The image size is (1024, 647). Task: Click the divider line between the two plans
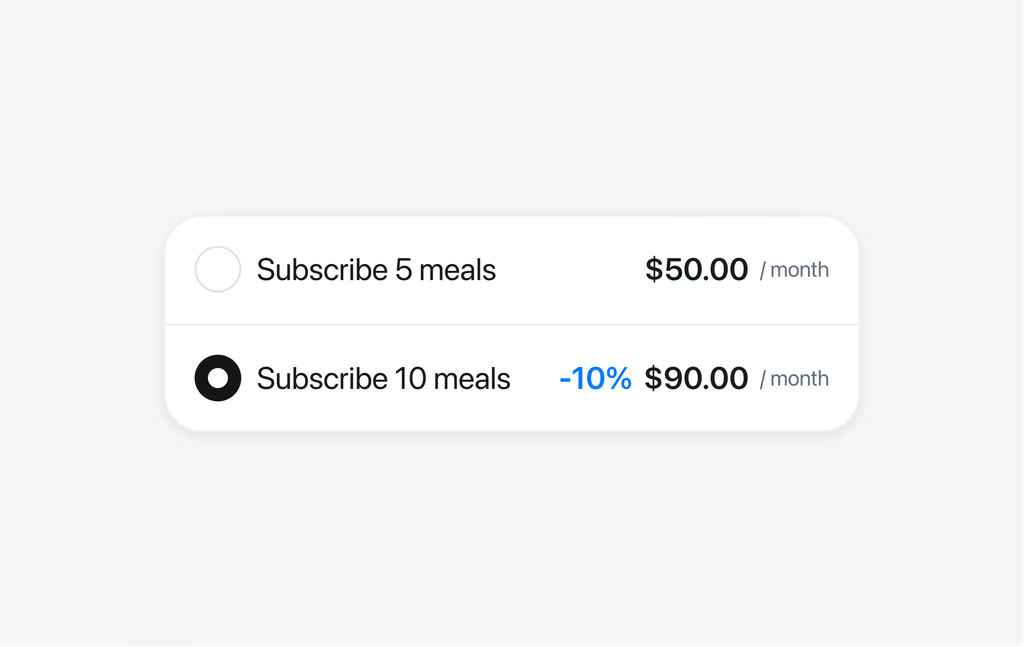click(x=512, y=324)
